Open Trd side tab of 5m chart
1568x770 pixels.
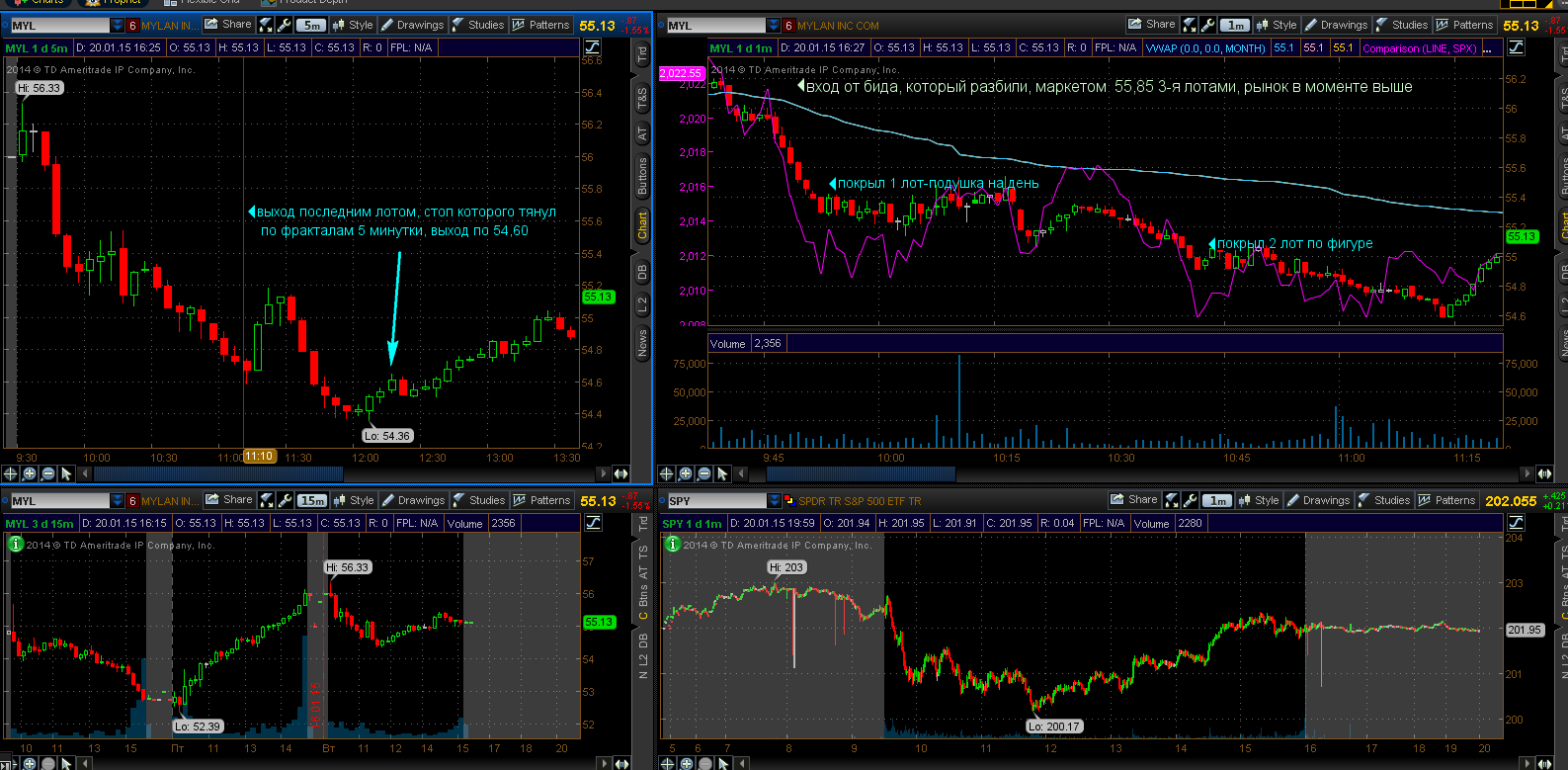pyautogui.click(x=642, y=54)
